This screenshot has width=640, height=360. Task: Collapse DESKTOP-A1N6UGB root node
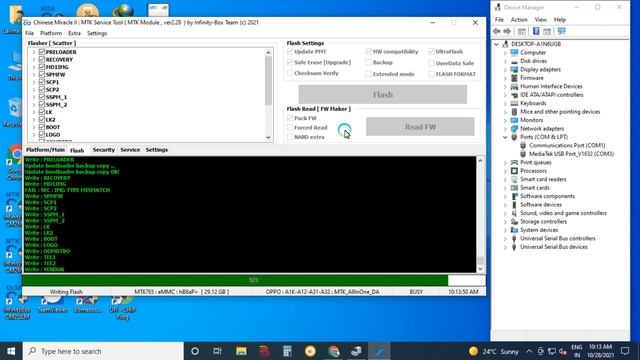click(497, 44)
